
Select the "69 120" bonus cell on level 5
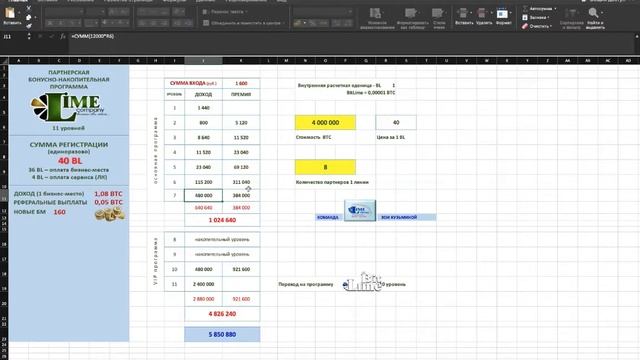[x=241, y=167]
